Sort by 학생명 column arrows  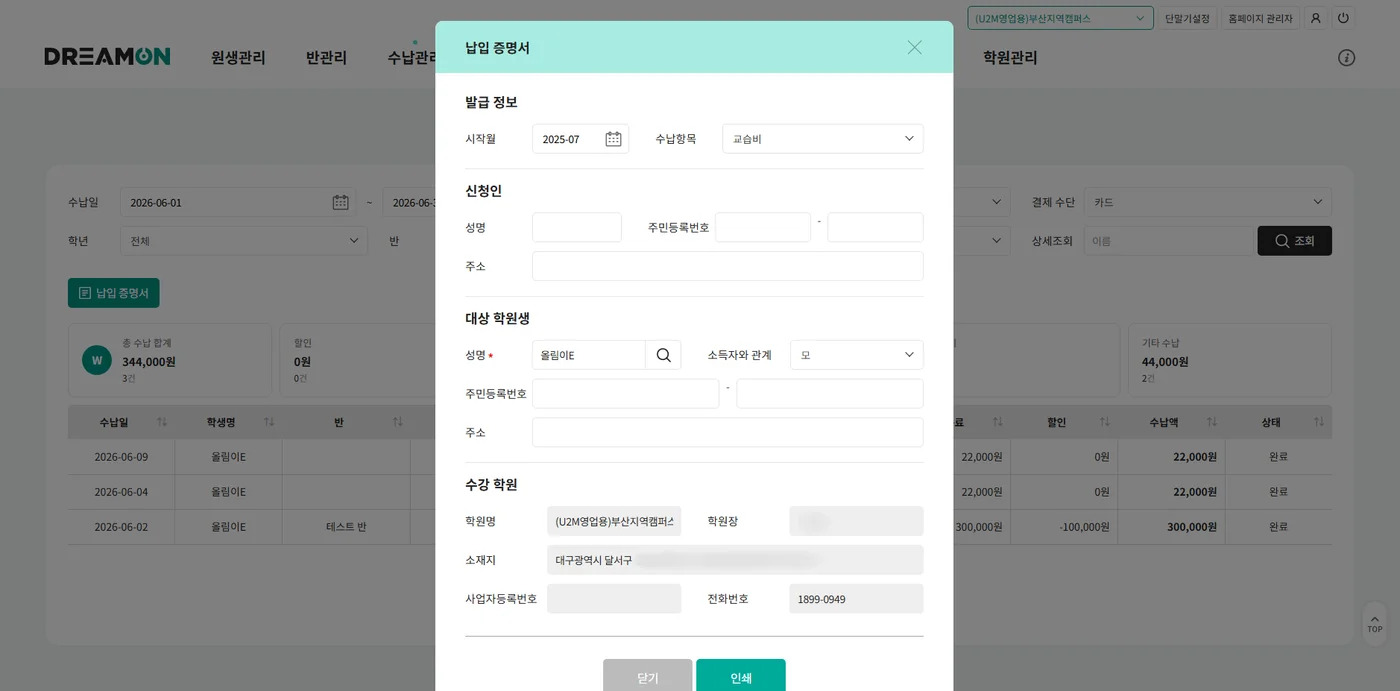268,423
